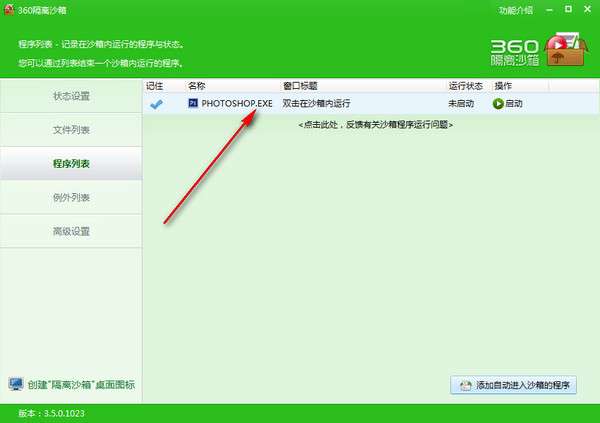Select the 程序列表 tab
600x423 pixels.
tap(71, 163)
